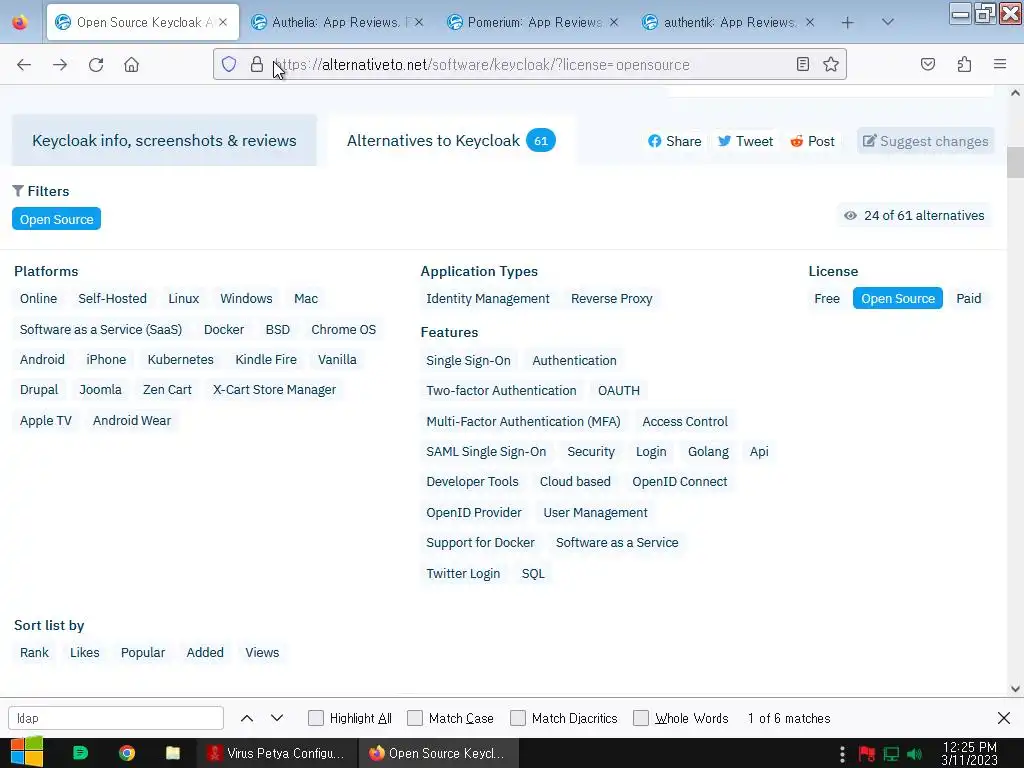Close the Authelia tab
Image resolution: width=1024 pixels, height=768 pixels.
pyautogui.click(x=419, y=22)
